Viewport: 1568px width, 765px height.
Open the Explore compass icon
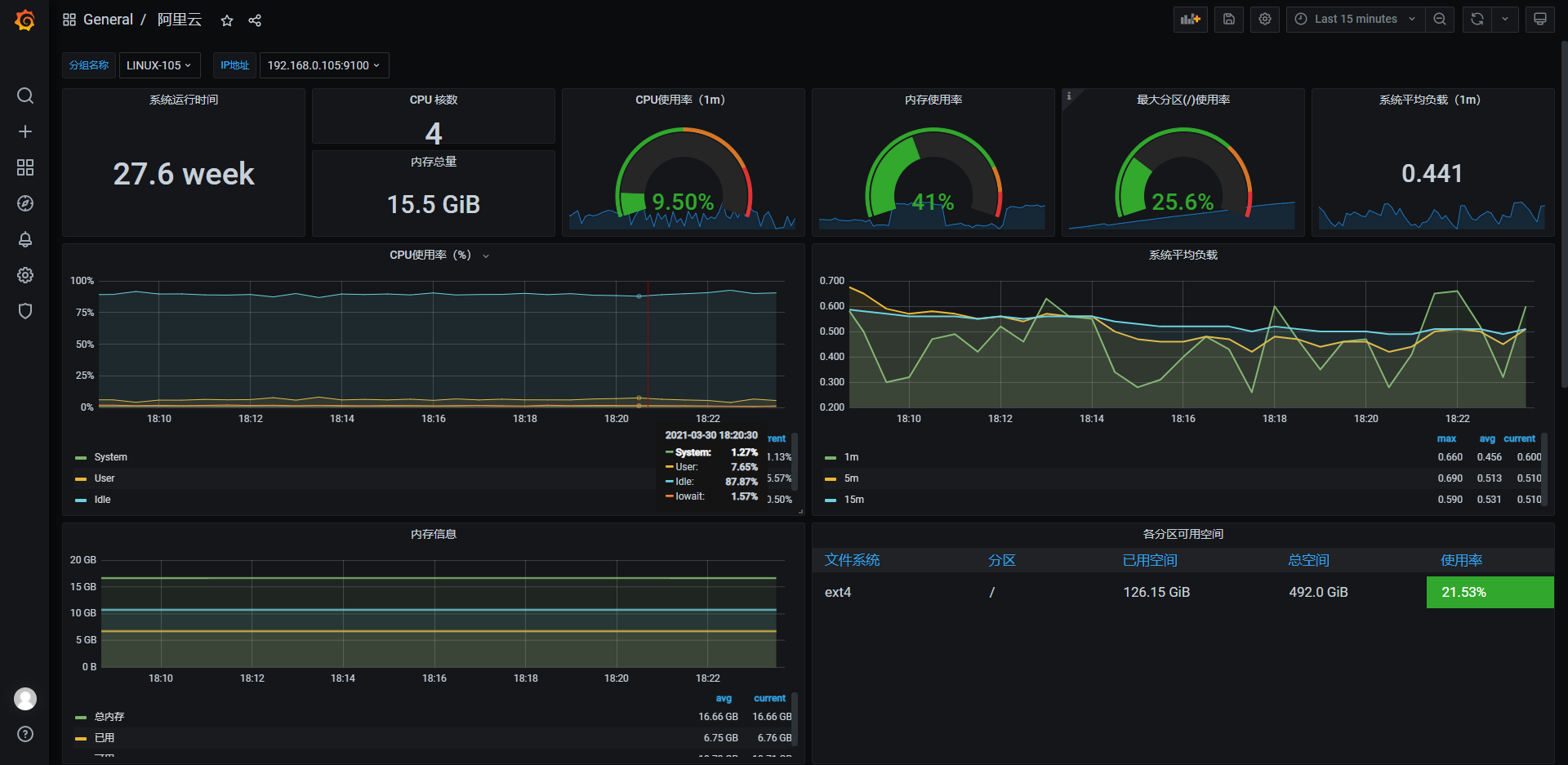[25, 203]
